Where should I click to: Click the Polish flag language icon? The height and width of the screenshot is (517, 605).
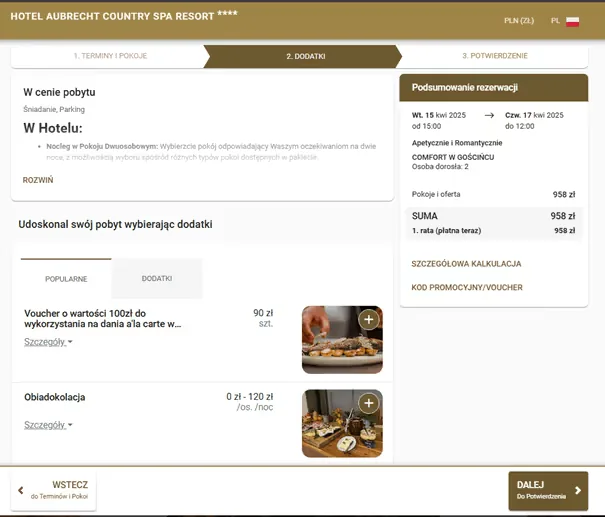[573, 22]
